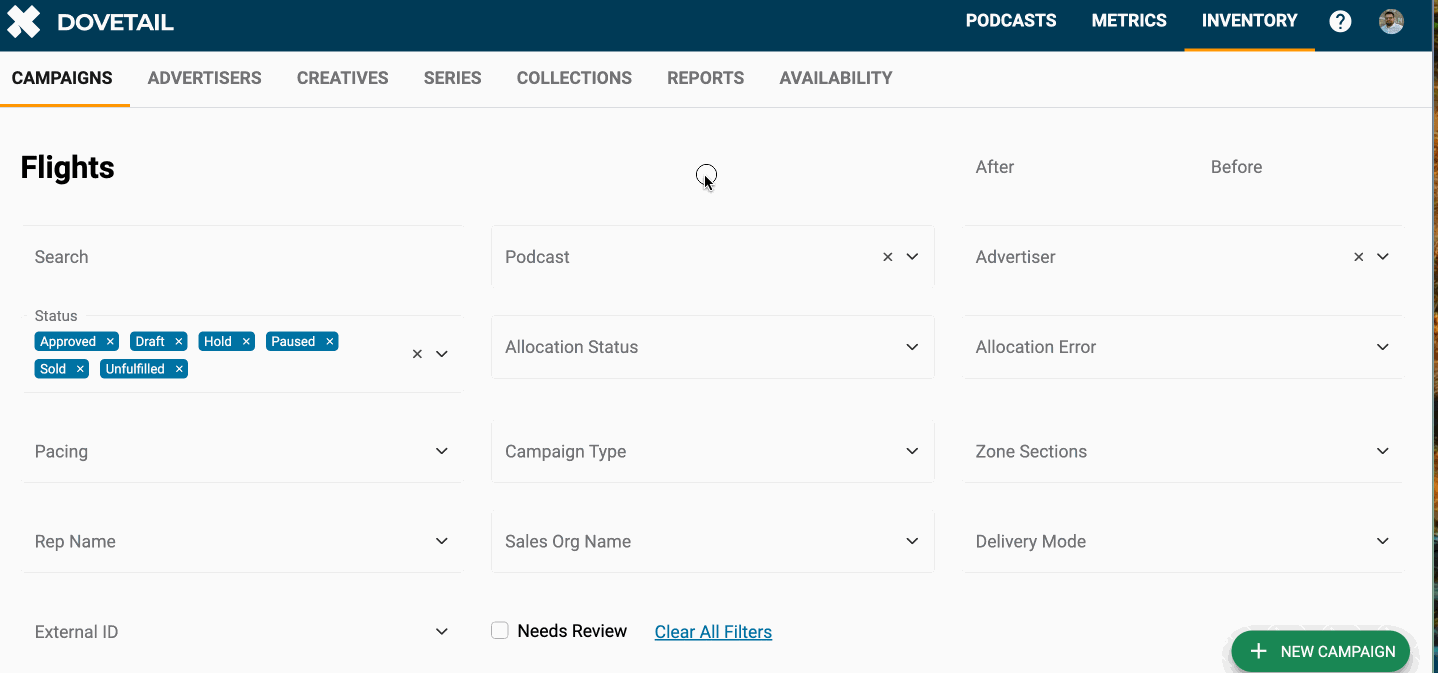Expand the Podcast dropdown arrow
Viewport: 1438px width, 673px height.
[912, 257]
